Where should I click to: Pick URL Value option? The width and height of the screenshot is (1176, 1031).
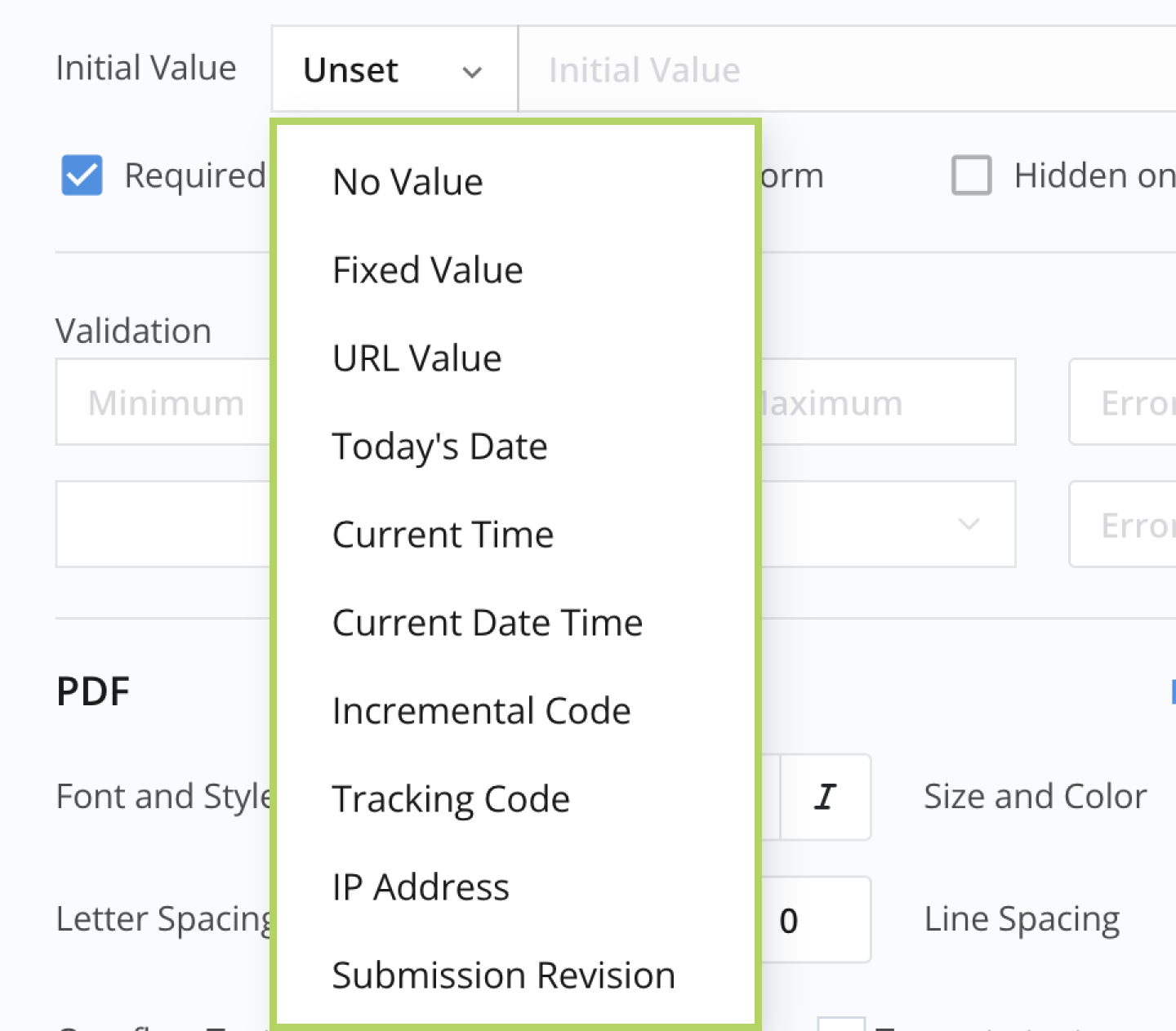coord(416,358)
